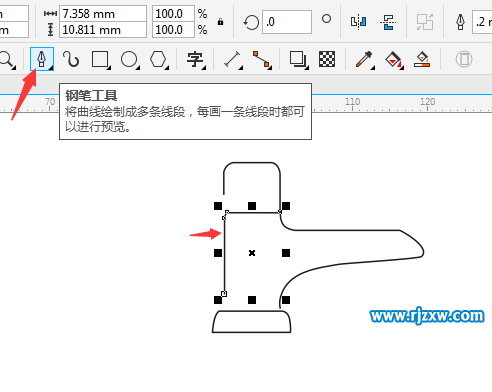
Task: Select the Parallel Dimension tool
Action: [233, 60]
